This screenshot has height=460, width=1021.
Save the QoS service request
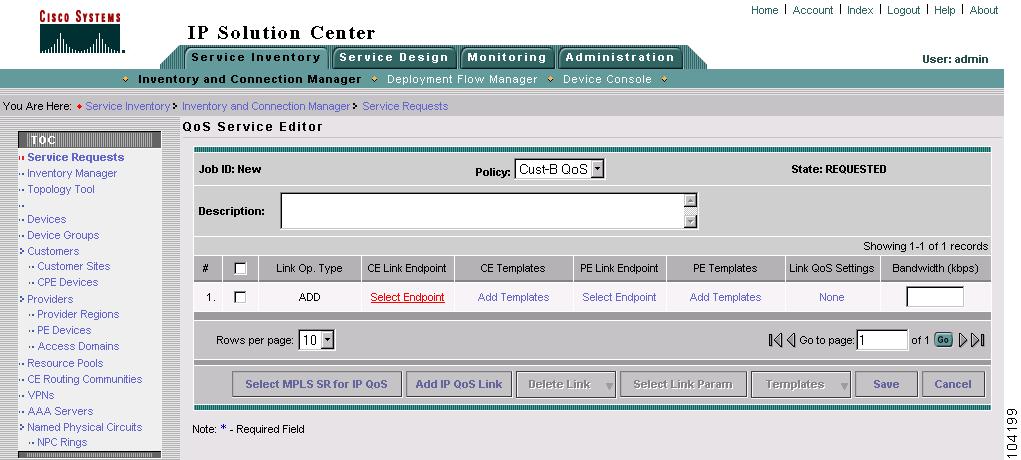[886, 384]
